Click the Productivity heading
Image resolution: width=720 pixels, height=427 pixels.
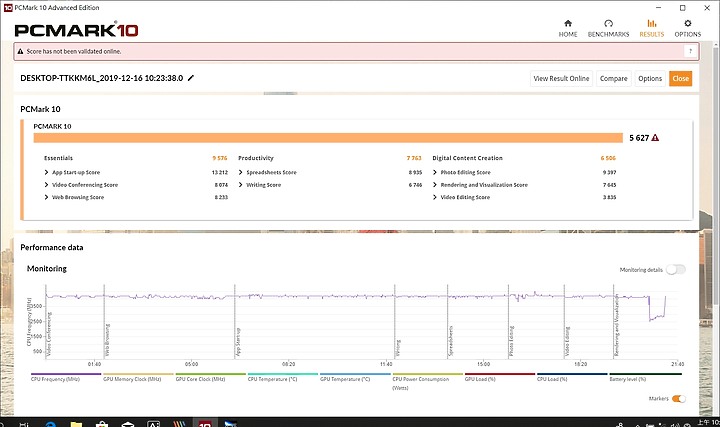pyautogui.click(x=256, y=158)
